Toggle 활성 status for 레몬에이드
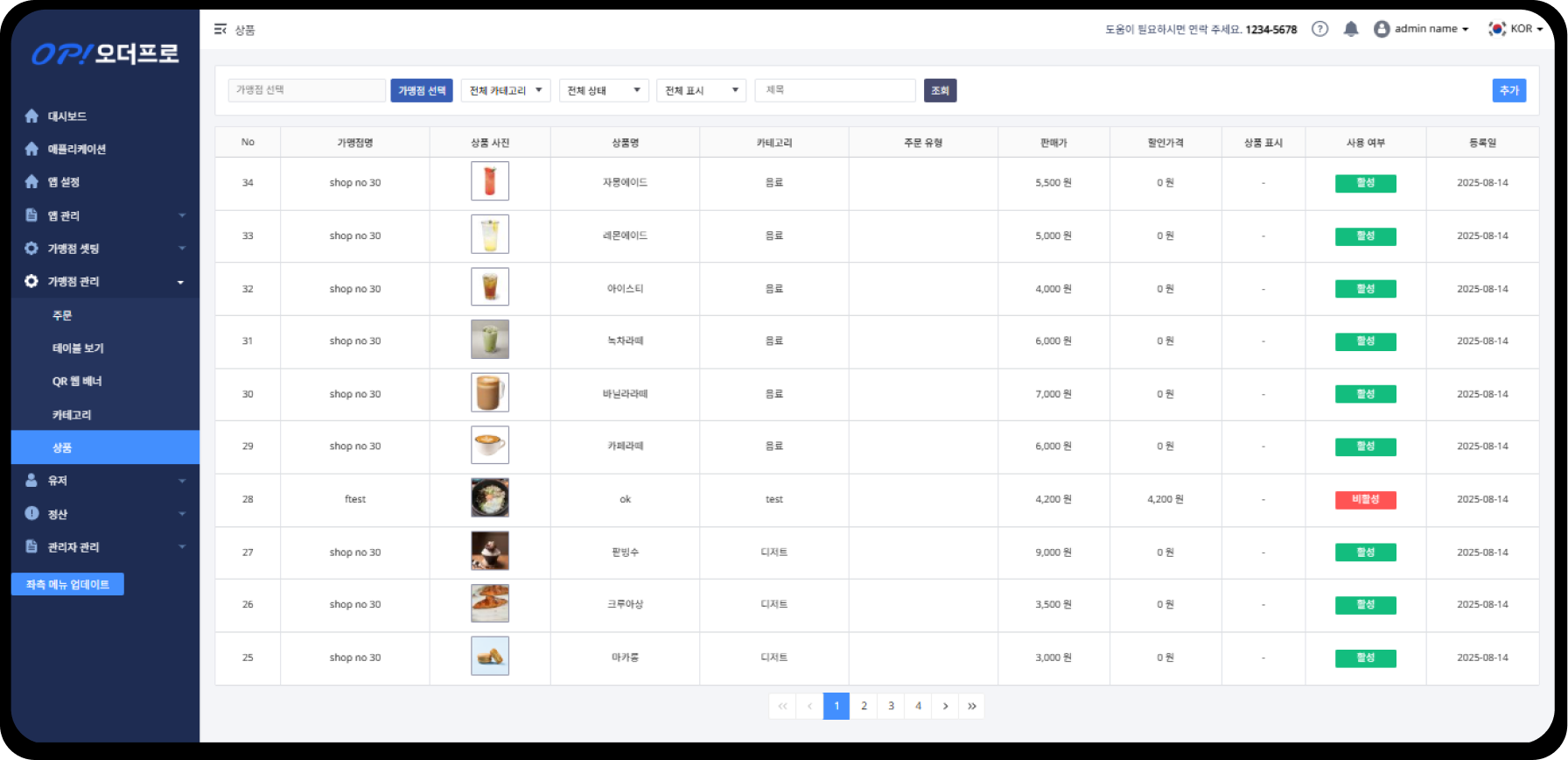Screen dimensions: 1568x760 click(x=1365, y=236)
